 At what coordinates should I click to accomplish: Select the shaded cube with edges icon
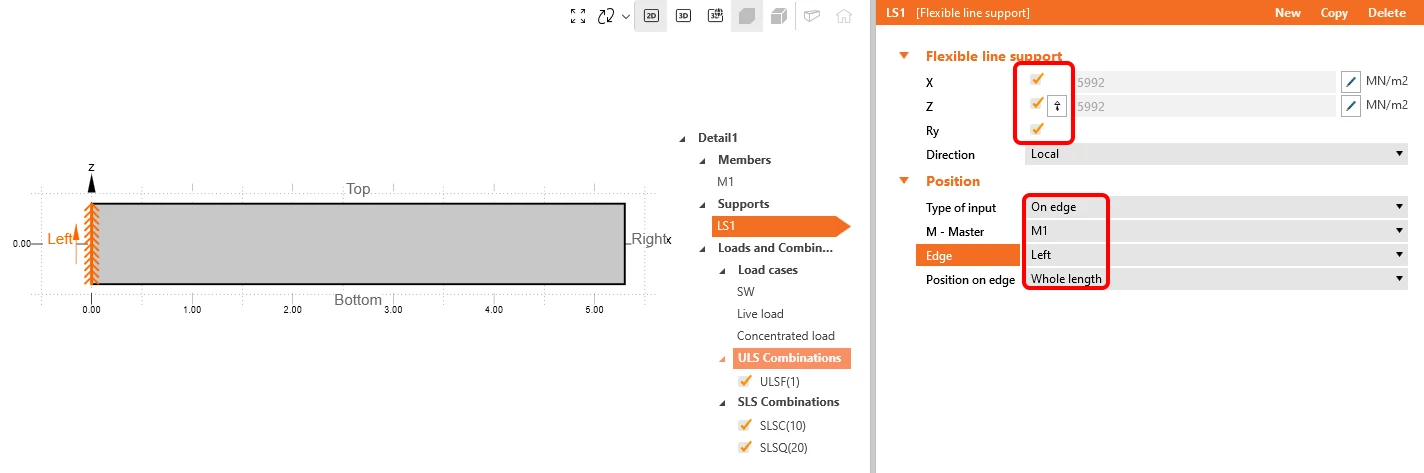[x=779, y=16]
